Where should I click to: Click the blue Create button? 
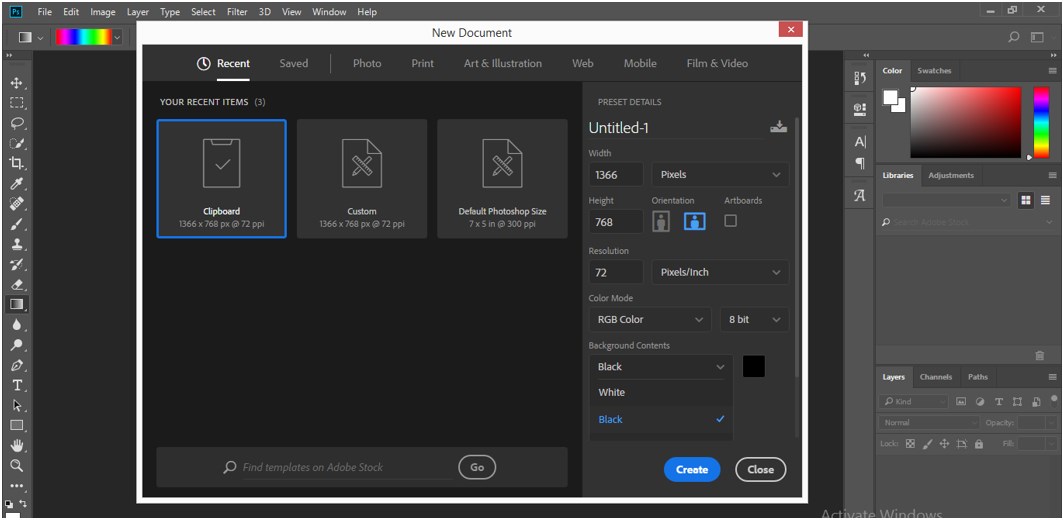coord(691,469)
